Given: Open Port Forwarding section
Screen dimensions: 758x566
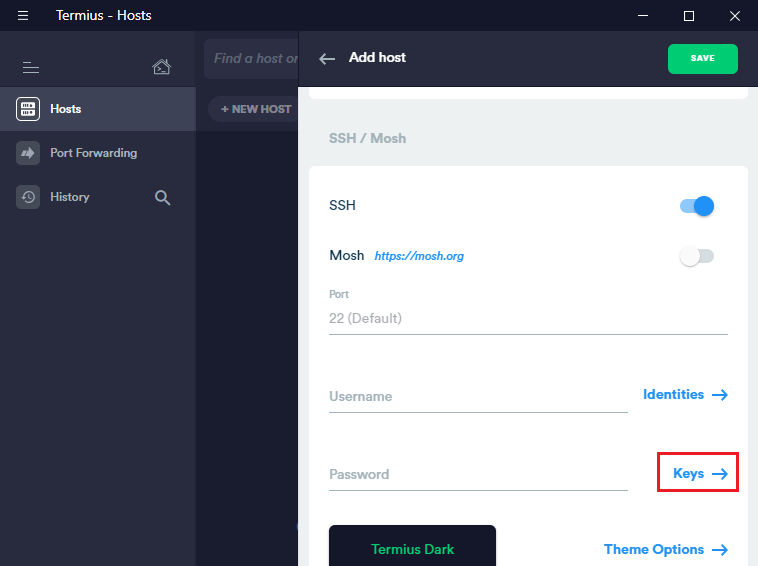Looking at the screenshot, I should [98, 153].
